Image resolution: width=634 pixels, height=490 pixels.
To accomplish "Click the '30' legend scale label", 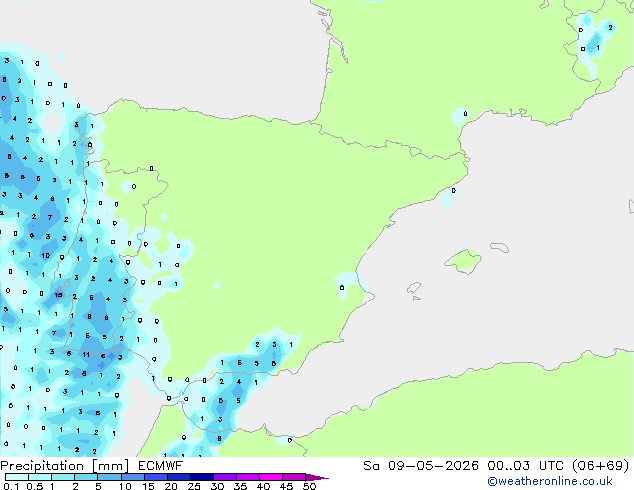I will (217, 486).
